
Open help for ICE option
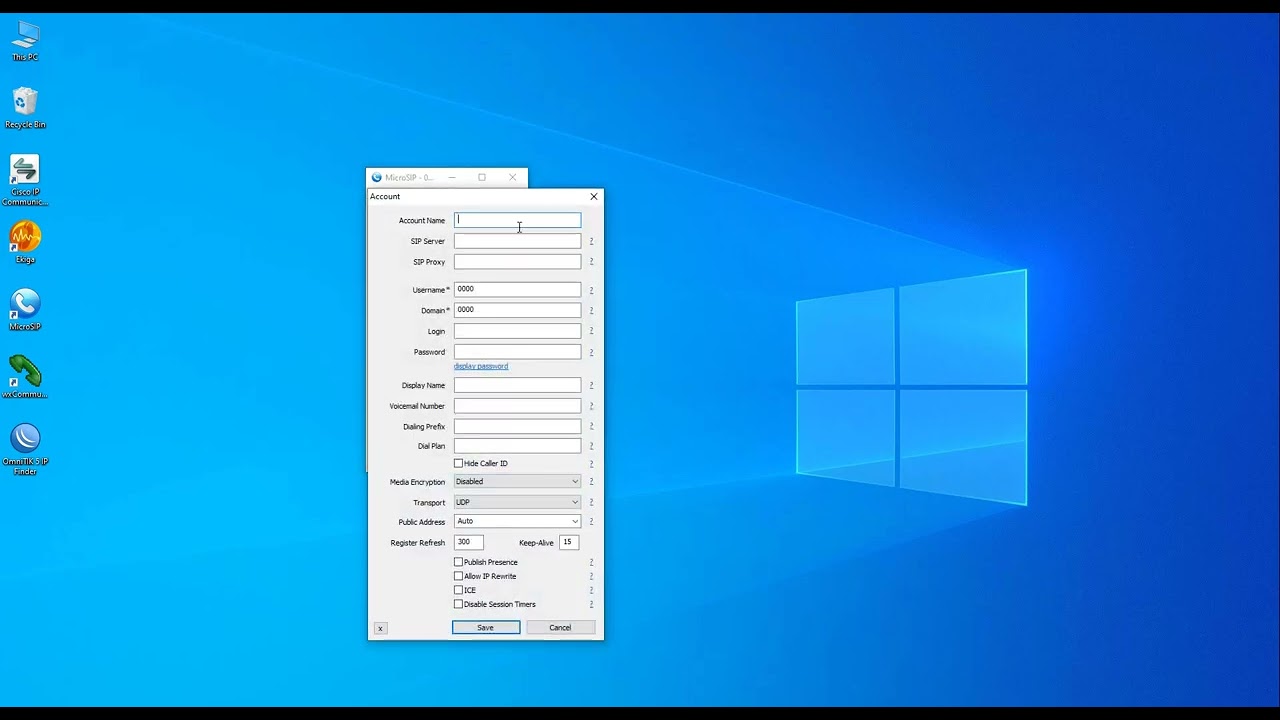point(591,590)
